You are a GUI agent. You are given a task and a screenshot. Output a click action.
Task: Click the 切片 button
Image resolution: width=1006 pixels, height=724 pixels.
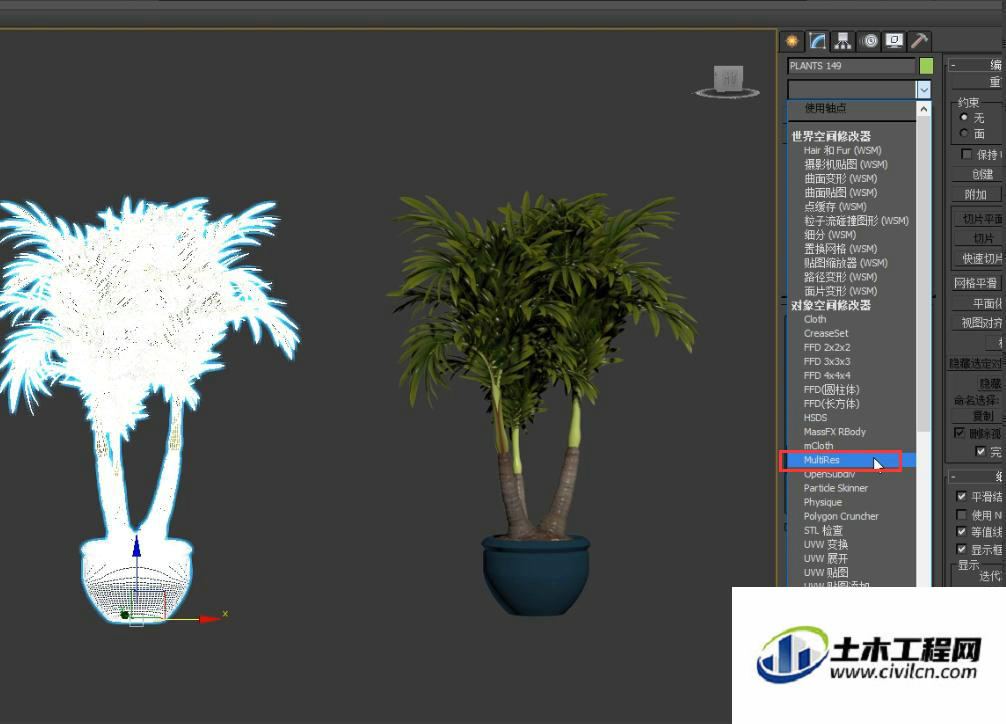[x=978, y=238]
